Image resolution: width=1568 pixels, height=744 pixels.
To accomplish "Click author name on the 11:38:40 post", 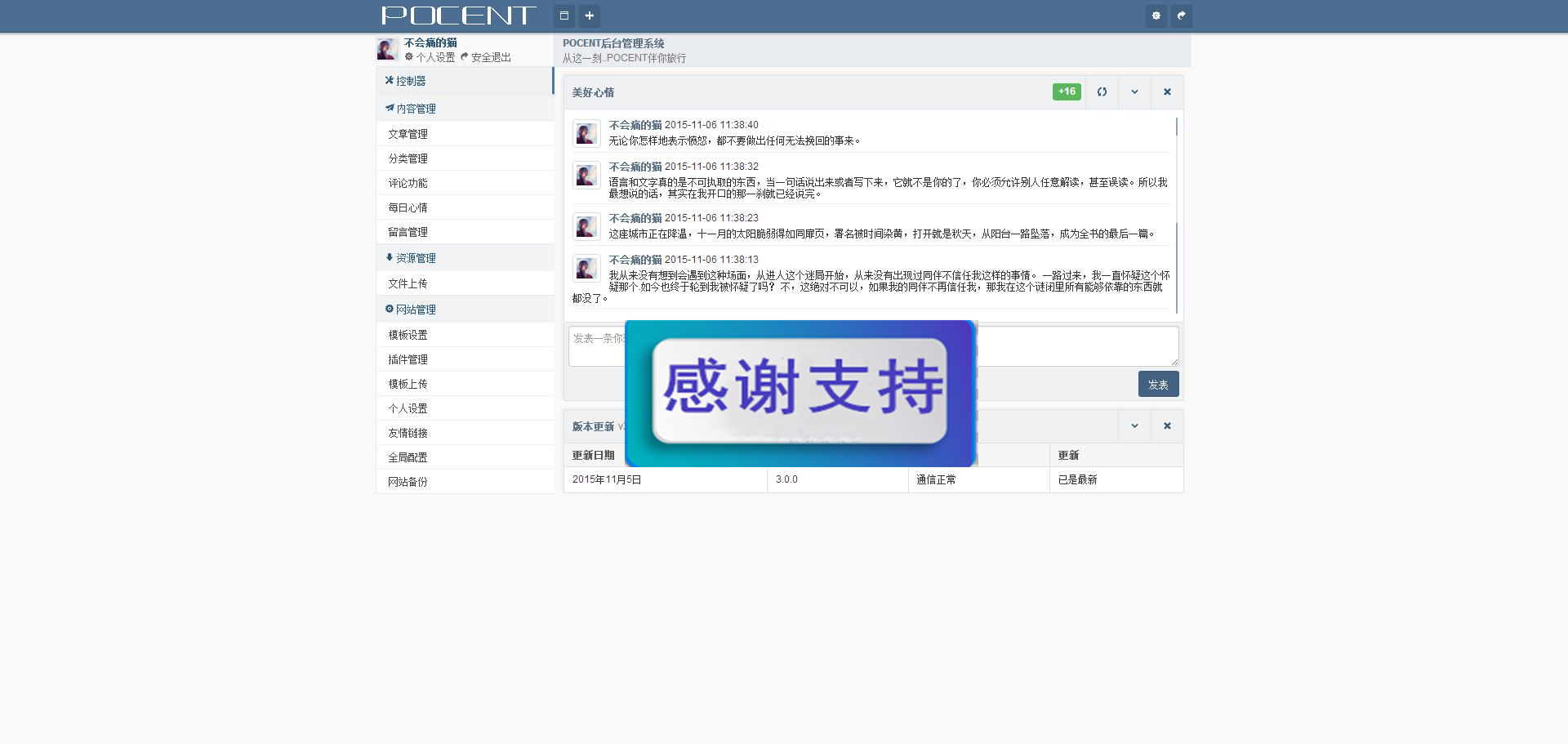I will click(x=635, y=125).
